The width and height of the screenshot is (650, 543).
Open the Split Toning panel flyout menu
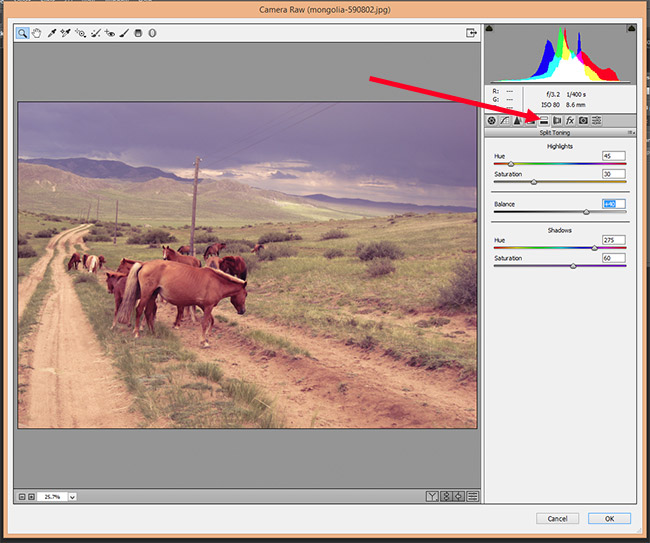click(631, 133)
